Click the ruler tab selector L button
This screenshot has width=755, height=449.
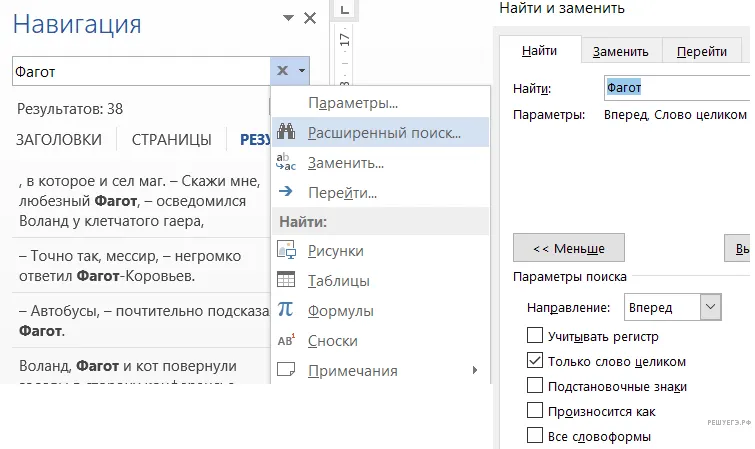pyautogui.click(x=345, y=9)
